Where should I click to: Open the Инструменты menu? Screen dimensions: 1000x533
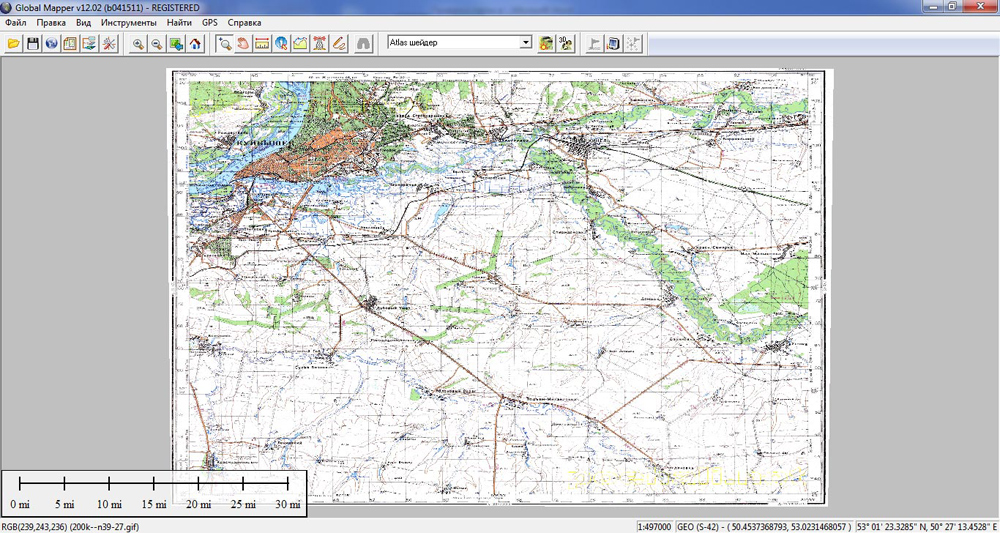(128, 22)
